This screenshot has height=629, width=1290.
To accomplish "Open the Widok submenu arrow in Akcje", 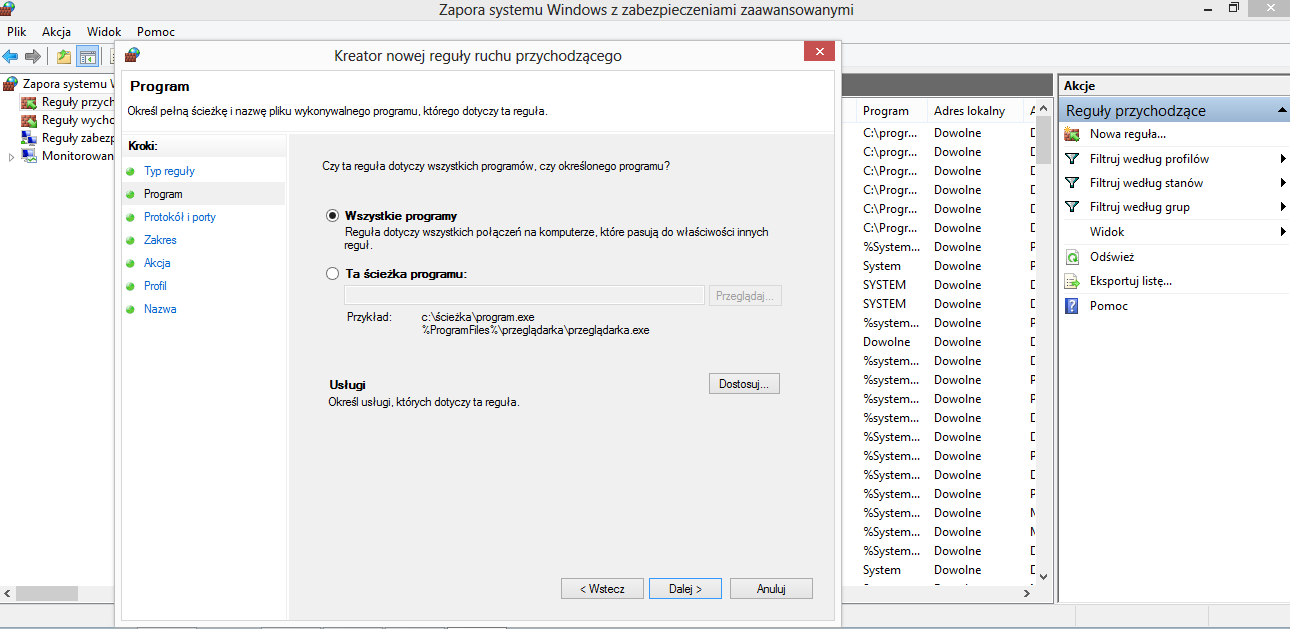I will pyautogui.click(x=1282, y=232).
